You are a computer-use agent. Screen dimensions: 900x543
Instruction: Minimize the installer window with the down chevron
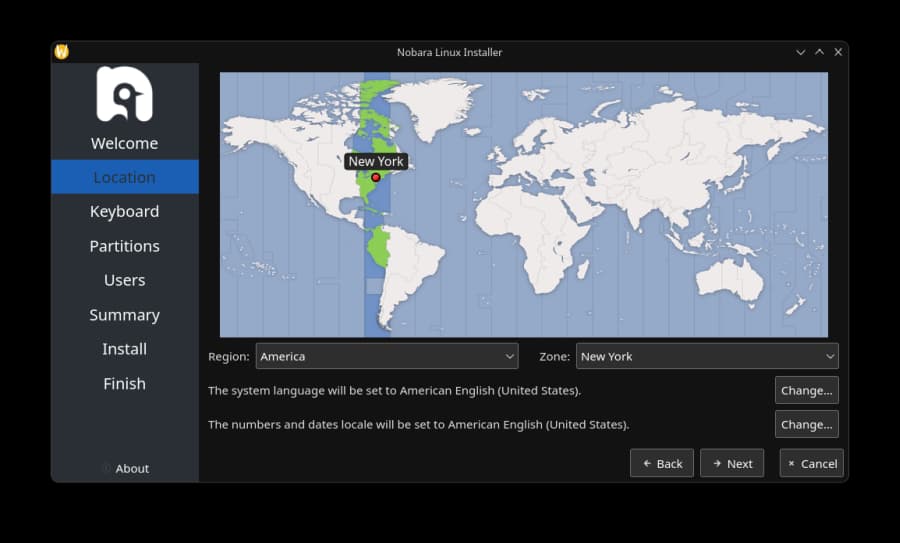point(800,52)
